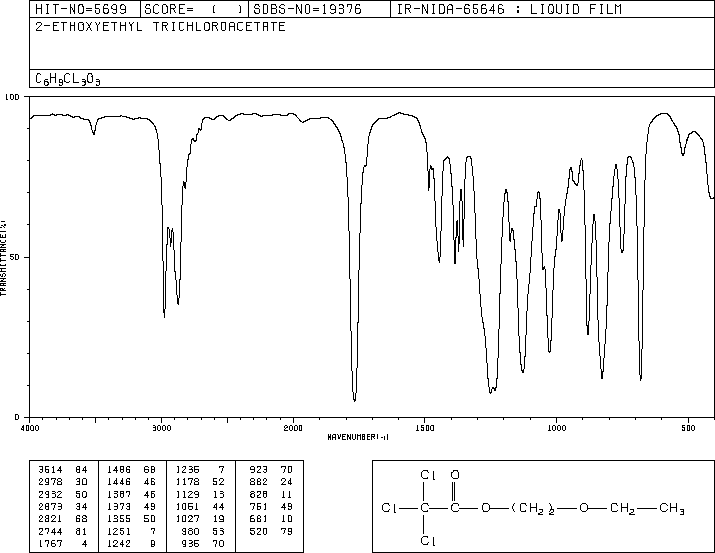Select the IR-NIDA-65646 : LIQUID FILM label
Screen dimensions: 715x553
[x=509, y=9]
